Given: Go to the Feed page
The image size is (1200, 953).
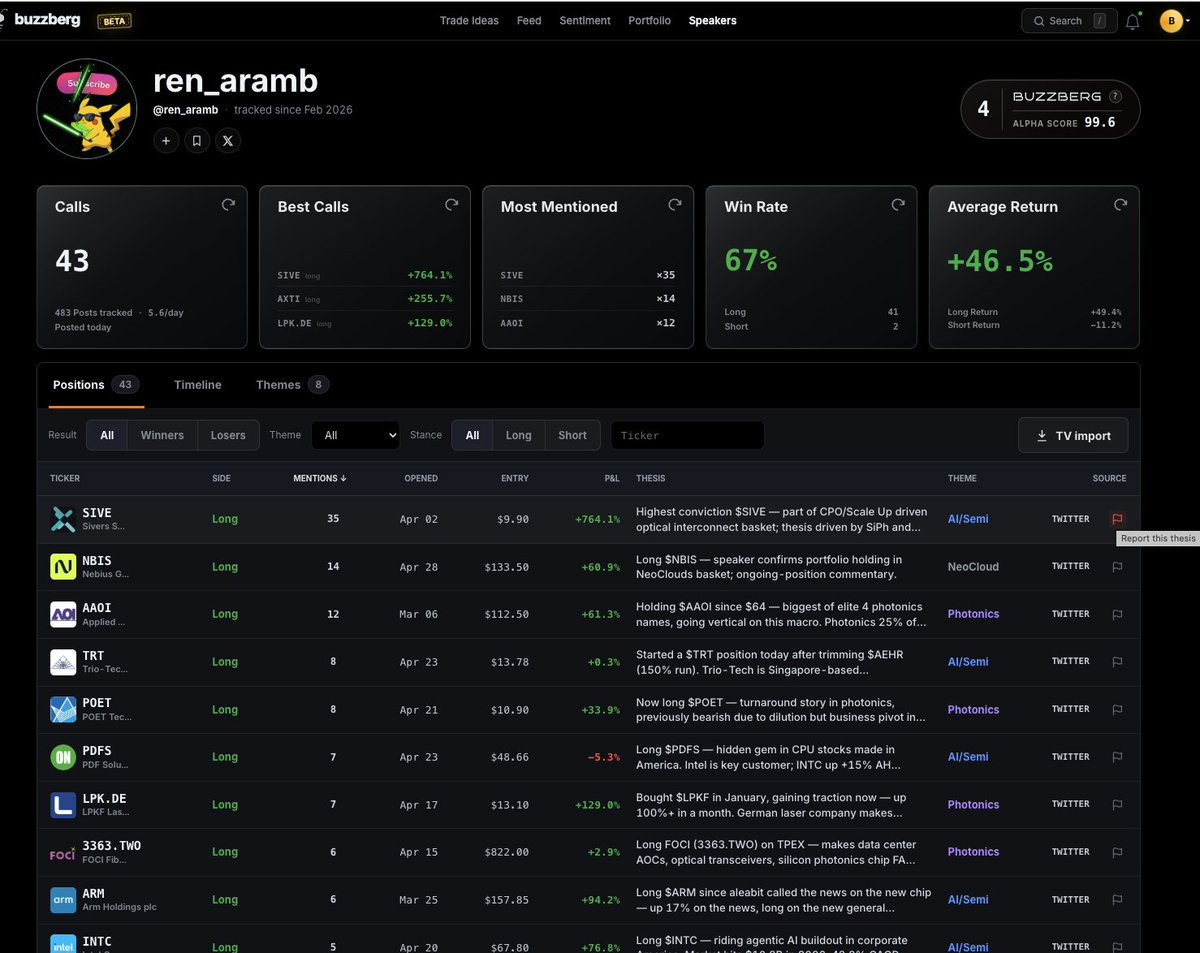Looking at the screenshot, I should pos(529,20).
